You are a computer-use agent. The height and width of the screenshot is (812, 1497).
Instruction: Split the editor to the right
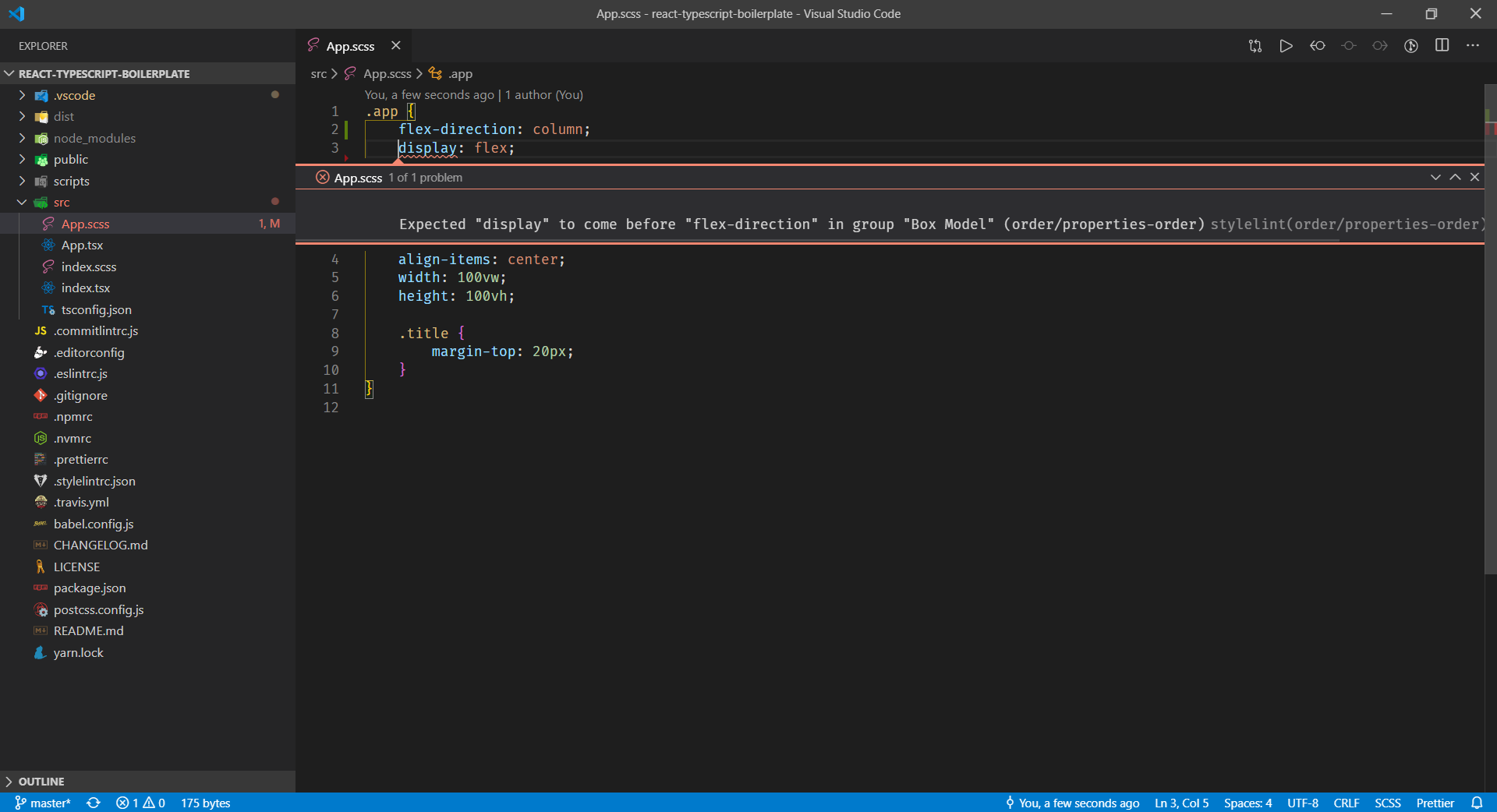(1442, 46)
